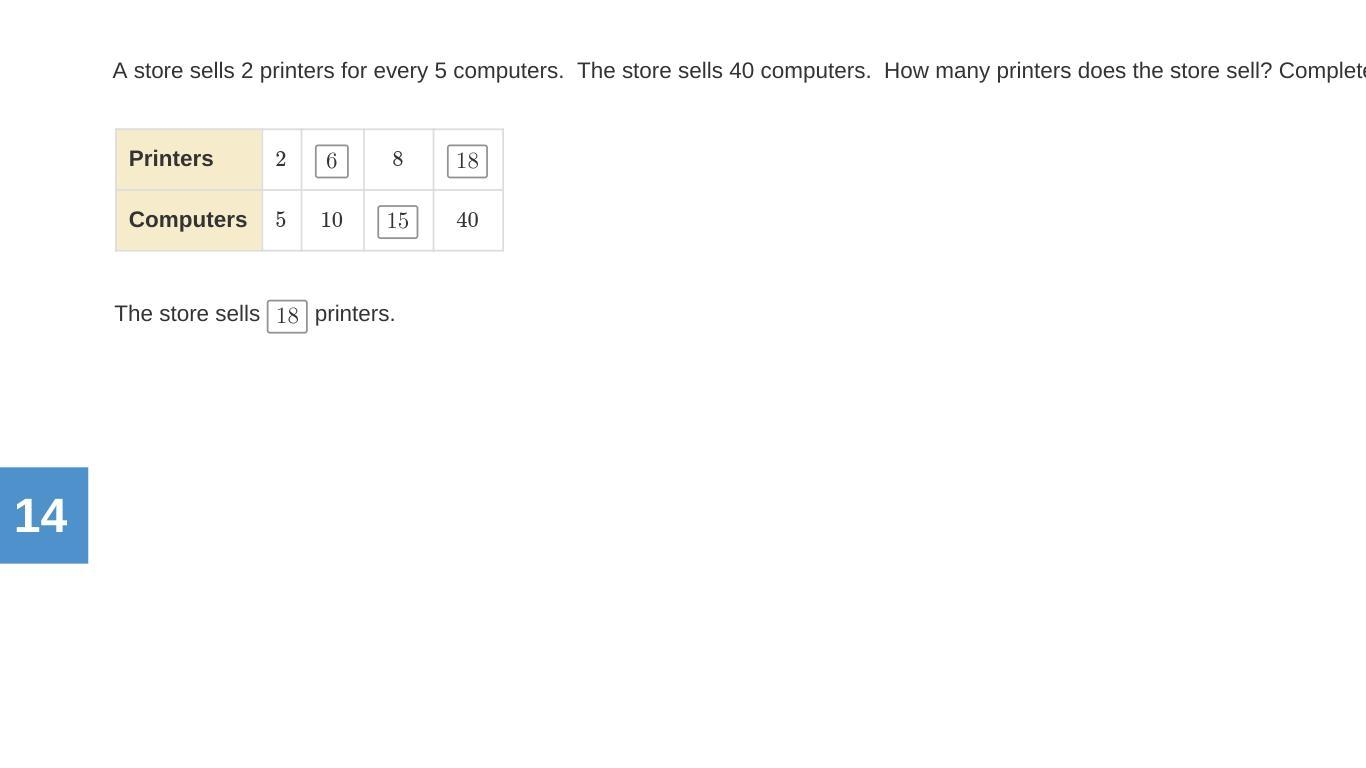This screenshot has width=1366, height=768.
Task: Click the table cell showing 10 computers
Action: (x=332, y=220)
